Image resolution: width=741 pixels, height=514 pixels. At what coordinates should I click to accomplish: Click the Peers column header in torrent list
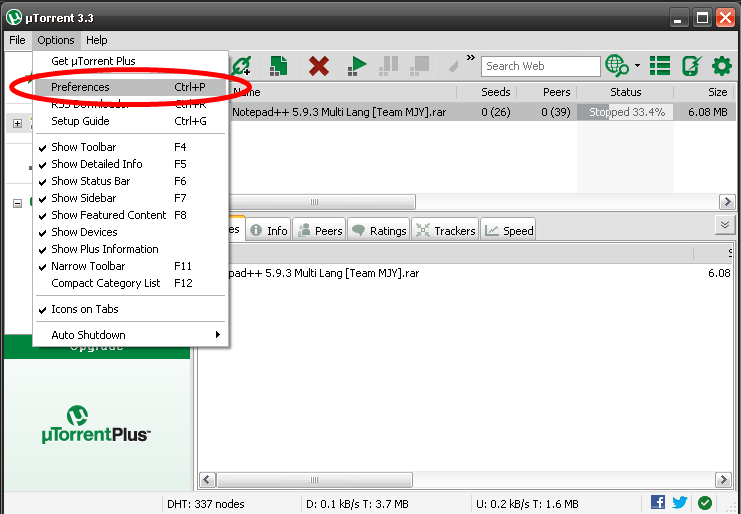547,93
